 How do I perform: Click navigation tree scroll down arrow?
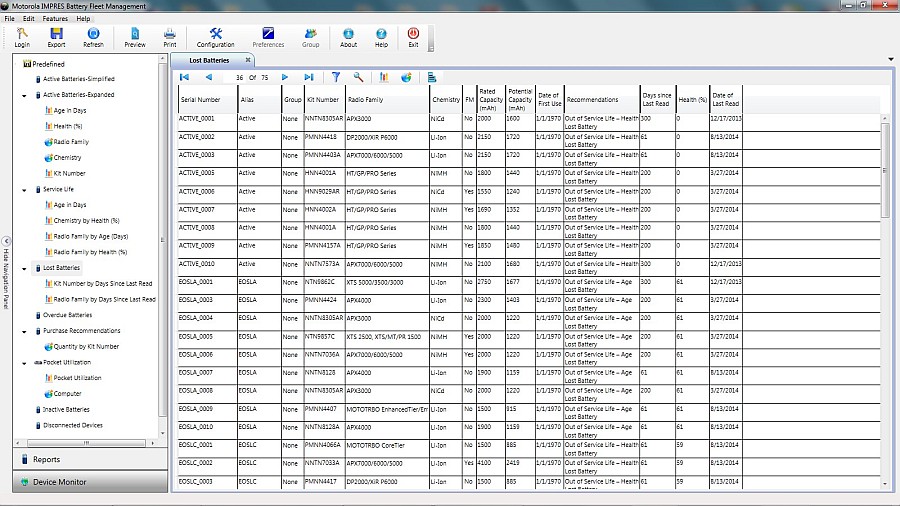pyautogui.click(x=162, y=434)
